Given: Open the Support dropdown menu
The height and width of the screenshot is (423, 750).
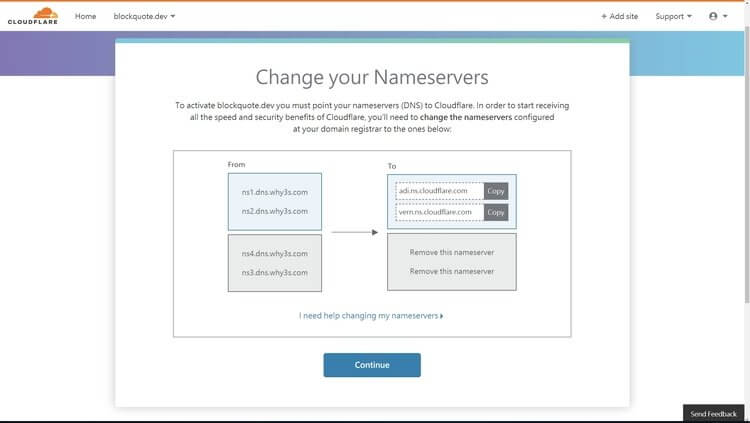Looking at the screenshot, I should pyautogui.click(x=673, y=16).
